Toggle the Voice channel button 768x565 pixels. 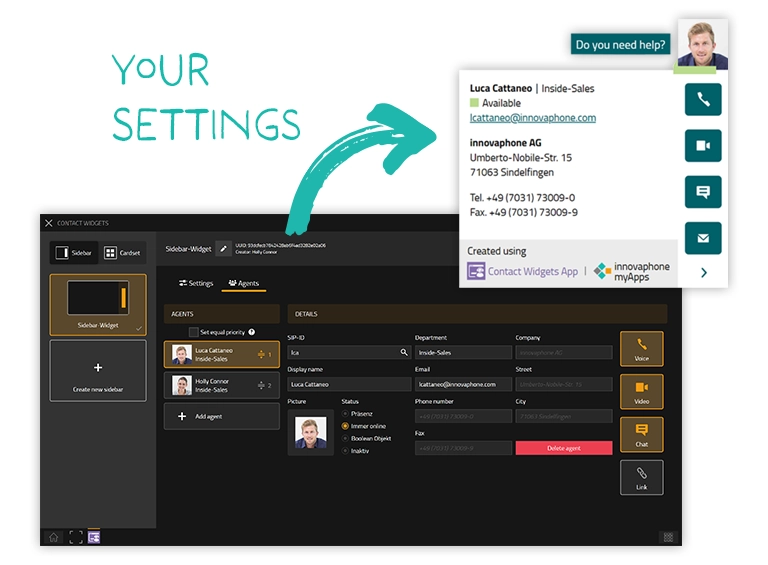pyautogui.click(x=642, y=349)
